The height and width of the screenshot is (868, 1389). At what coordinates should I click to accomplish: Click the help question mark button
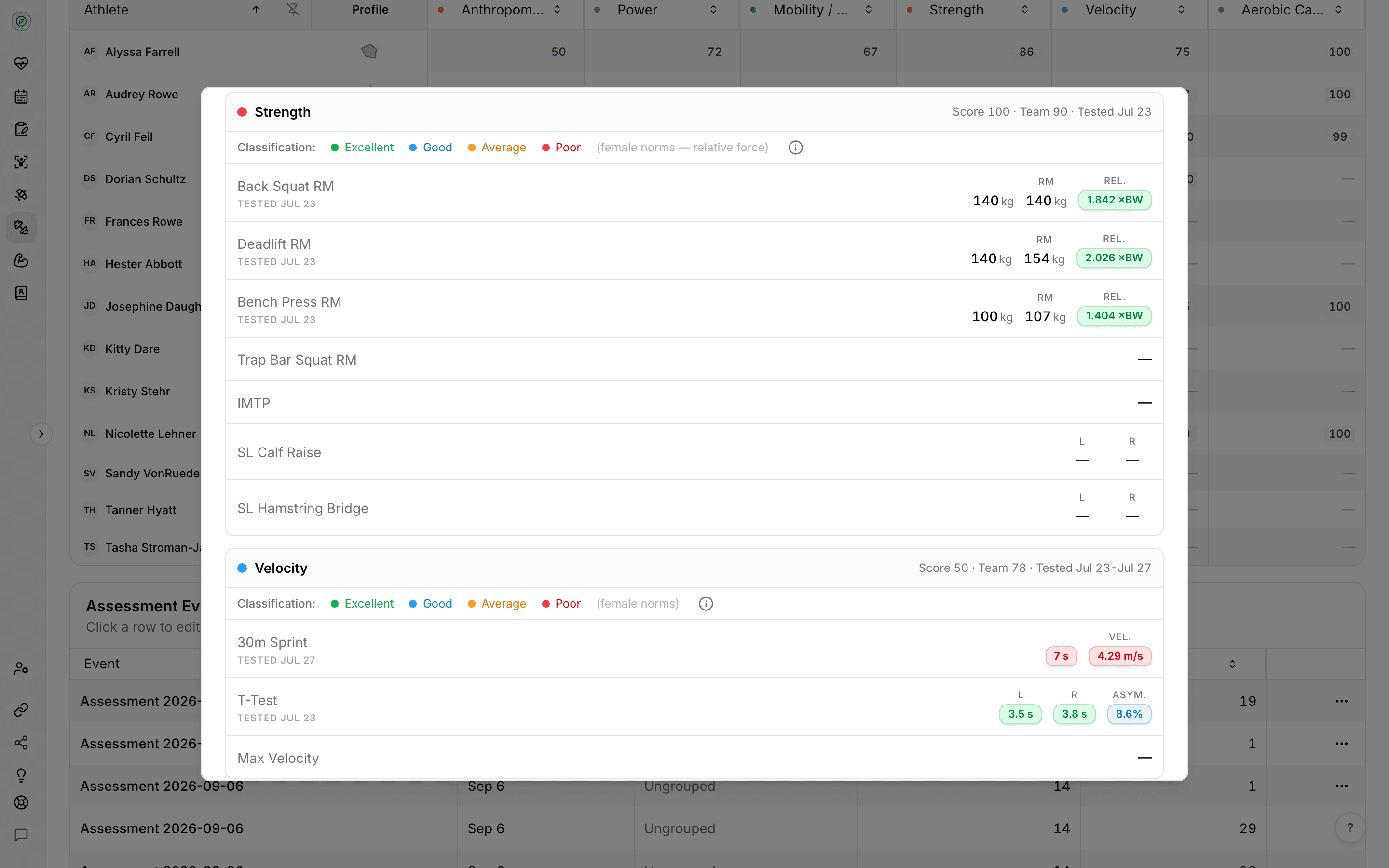coord(1350,828)
